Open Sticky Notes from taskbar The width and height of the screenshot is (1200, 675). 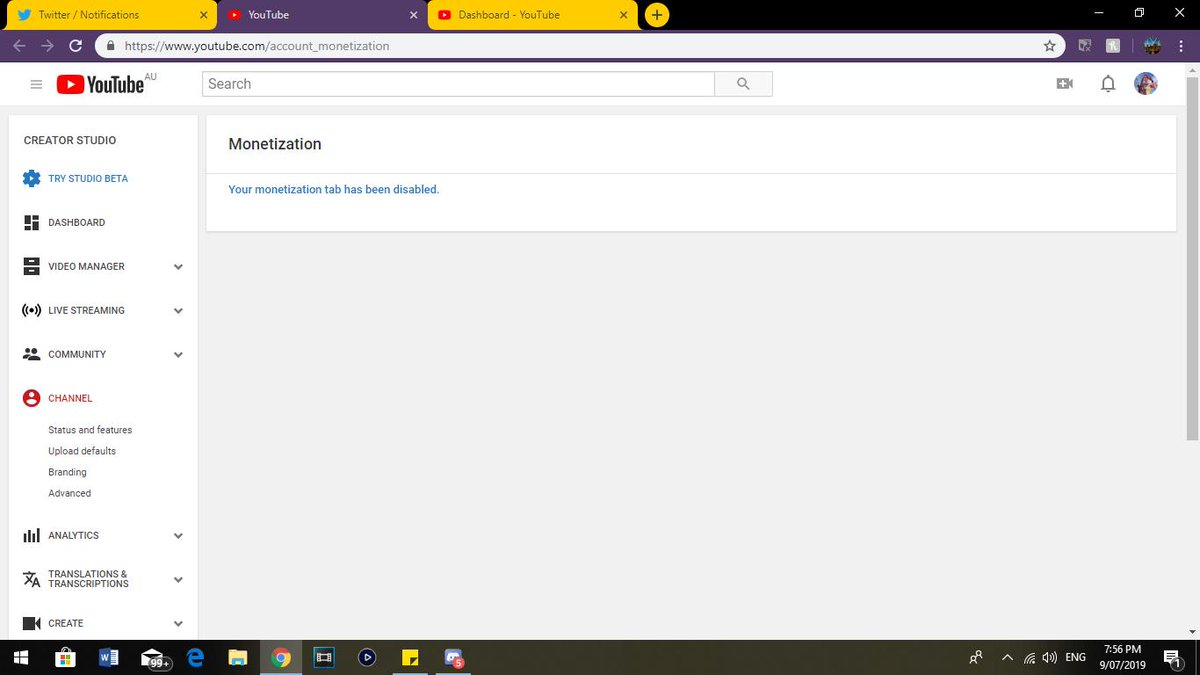[410, 657]
